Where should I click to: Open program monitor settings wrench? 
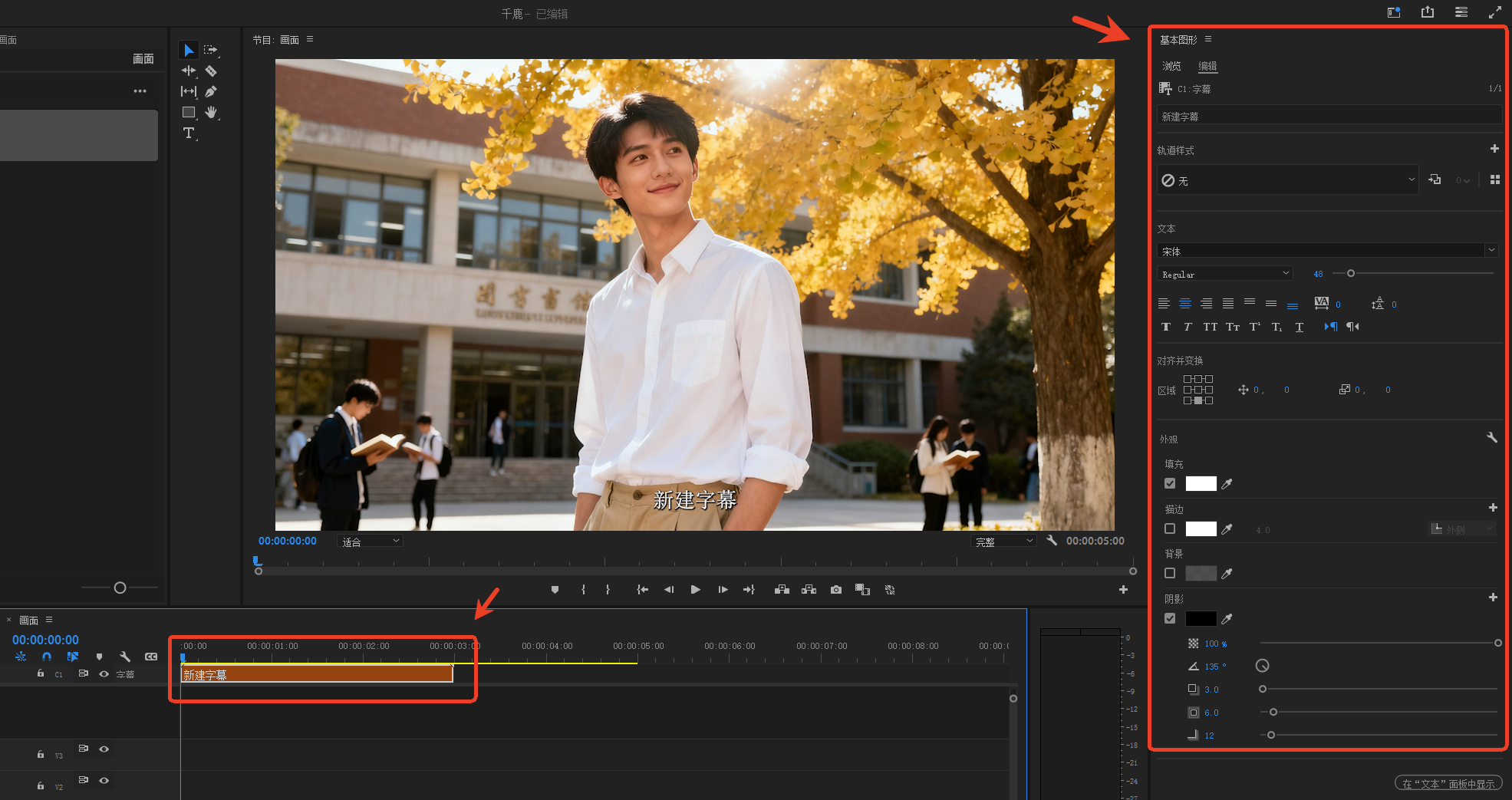tap(1052, 541)
